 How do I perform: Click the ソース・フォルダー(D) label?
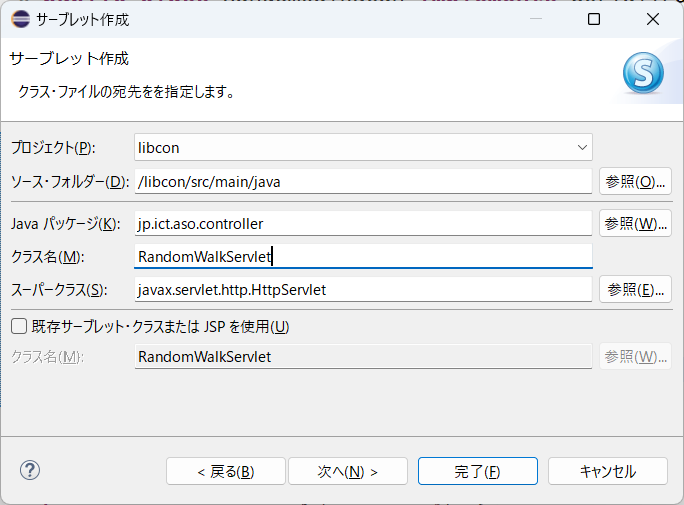(70, 182)
